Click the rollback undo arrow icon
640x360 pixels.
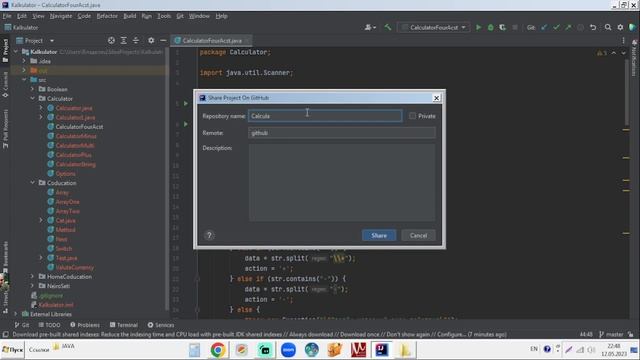593,27
